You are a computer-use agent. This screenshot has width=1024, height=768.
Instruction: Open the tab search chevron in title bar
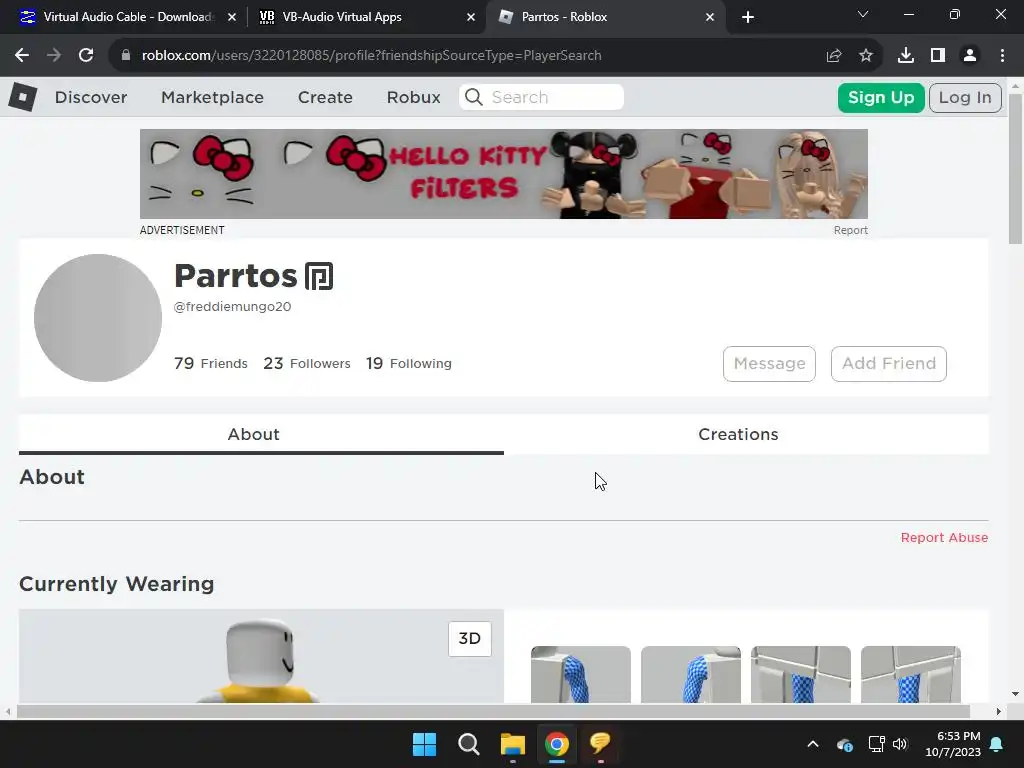863,14
